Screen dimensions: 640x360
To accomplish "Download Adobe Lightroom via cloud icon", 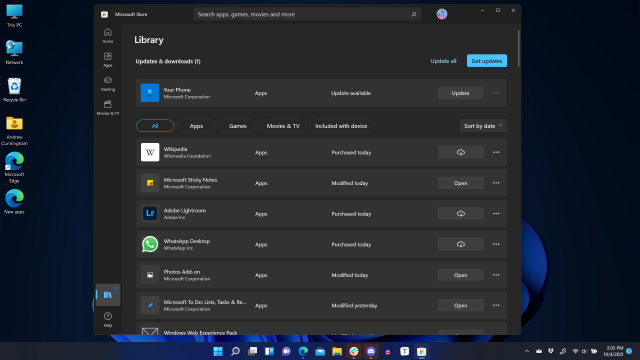I will pyautogui.click(x=460, y=213).
